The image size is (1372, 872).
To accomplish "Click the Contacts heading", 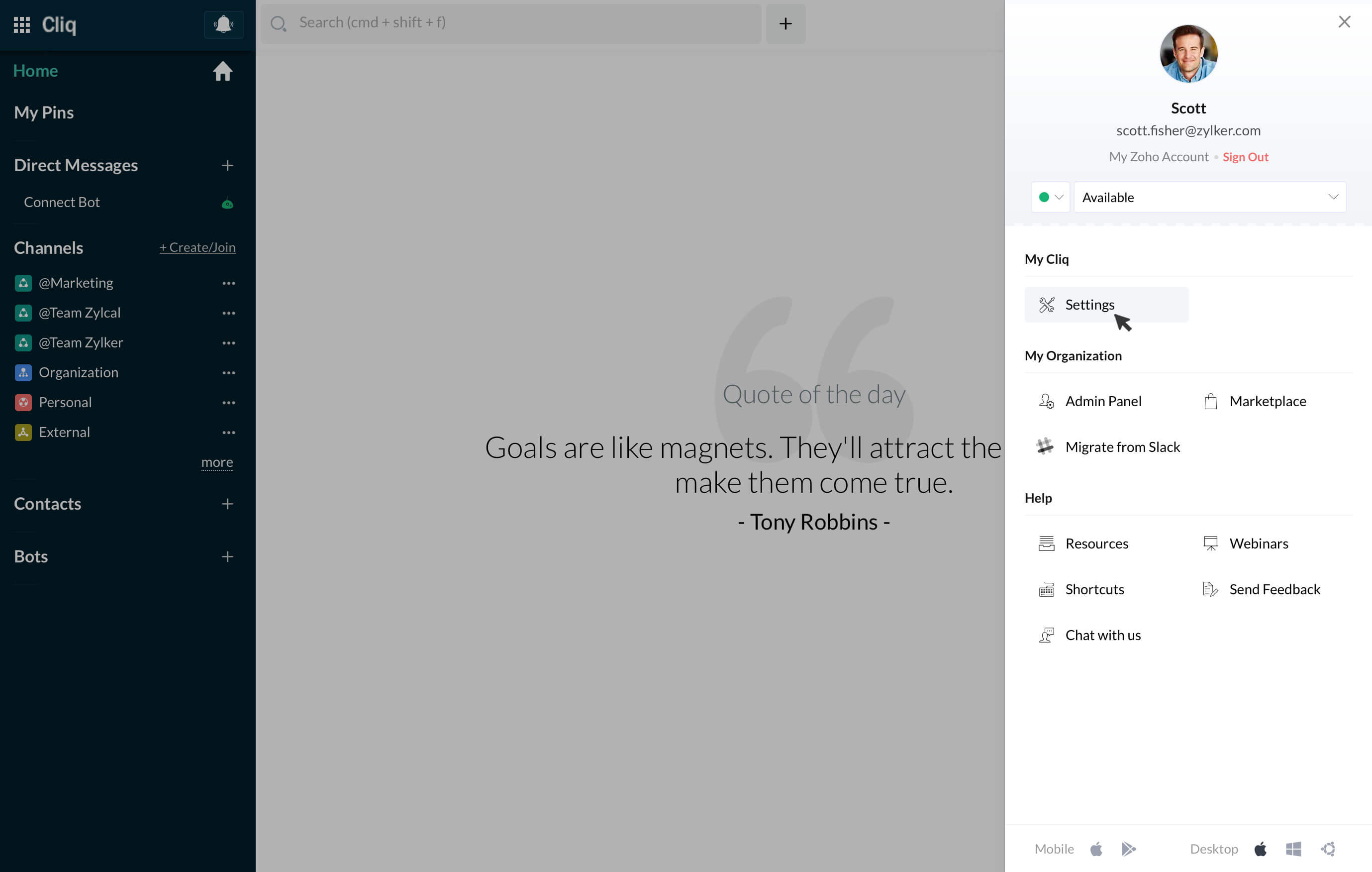I will pyautogui.click(x=47, y=504).
